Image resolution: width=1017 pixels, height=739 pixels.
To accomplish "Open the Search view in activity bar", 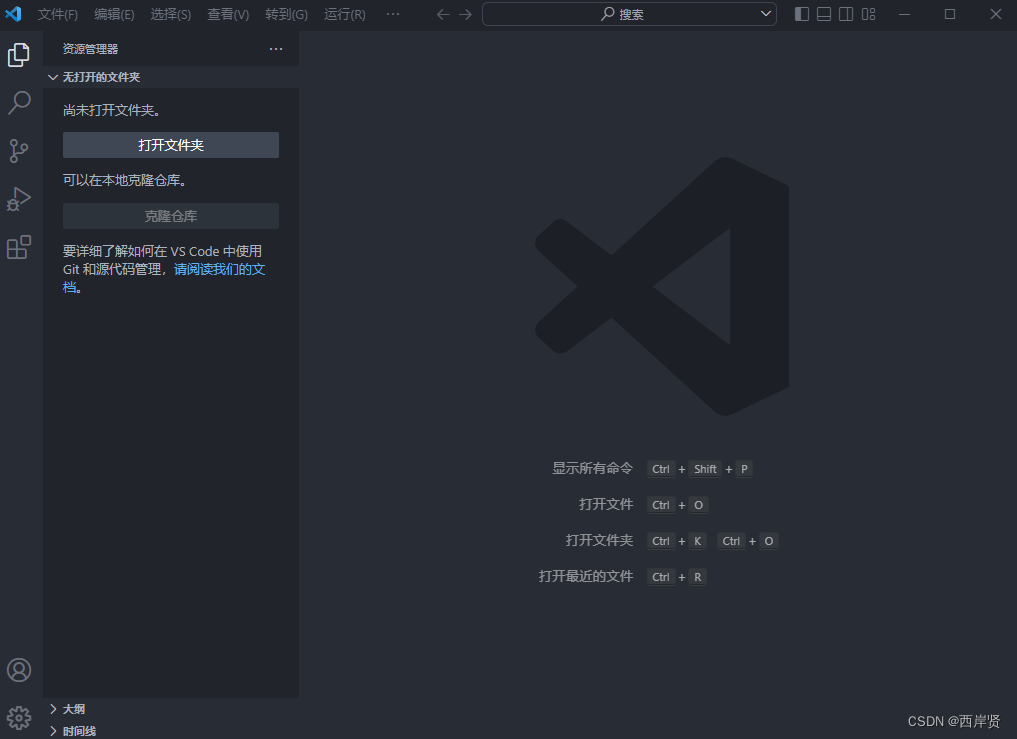I will pos(19,103).
